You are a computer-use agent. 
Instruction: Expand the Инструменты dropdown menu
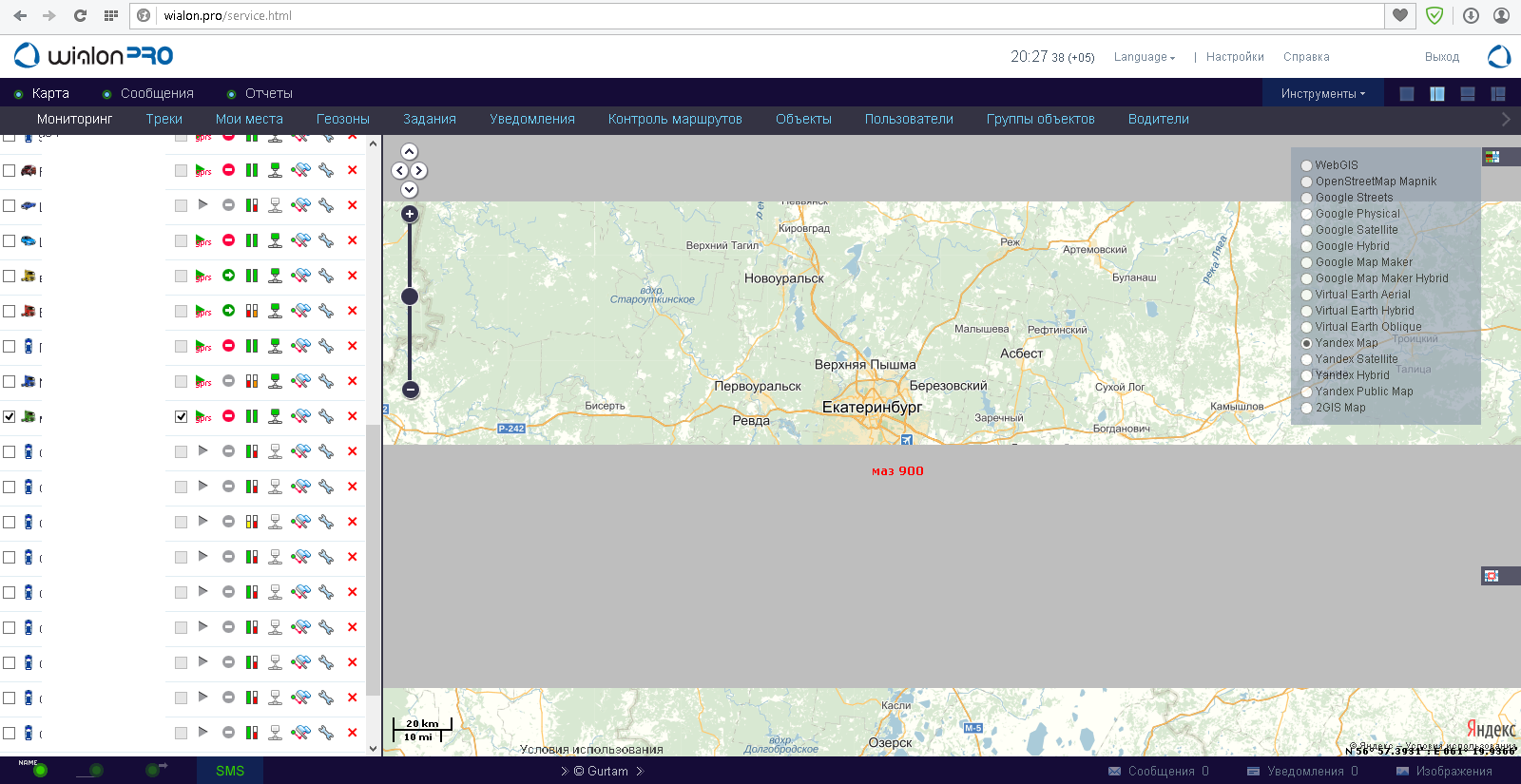[x=1322, y=94]
